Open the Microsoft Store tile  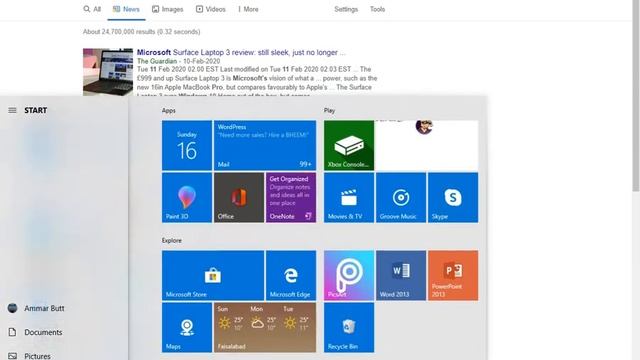(213, 276)
